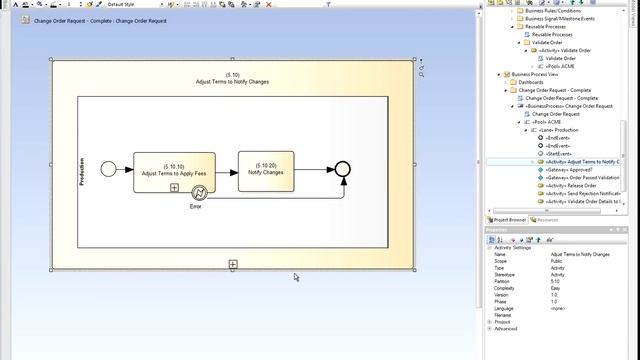Collapse the Business Process View node
The image size is (640, 360).
pyautogui.click(x=499, y=74)
